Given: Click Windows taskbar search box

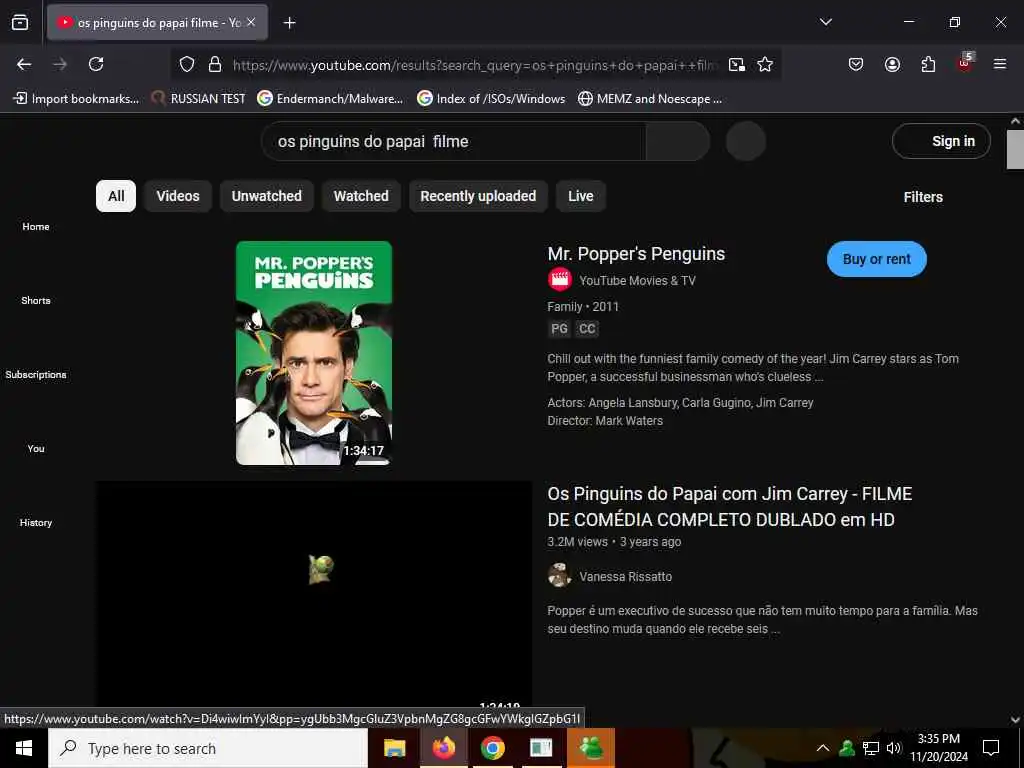Looking at the screenshot, I should 208,748.
